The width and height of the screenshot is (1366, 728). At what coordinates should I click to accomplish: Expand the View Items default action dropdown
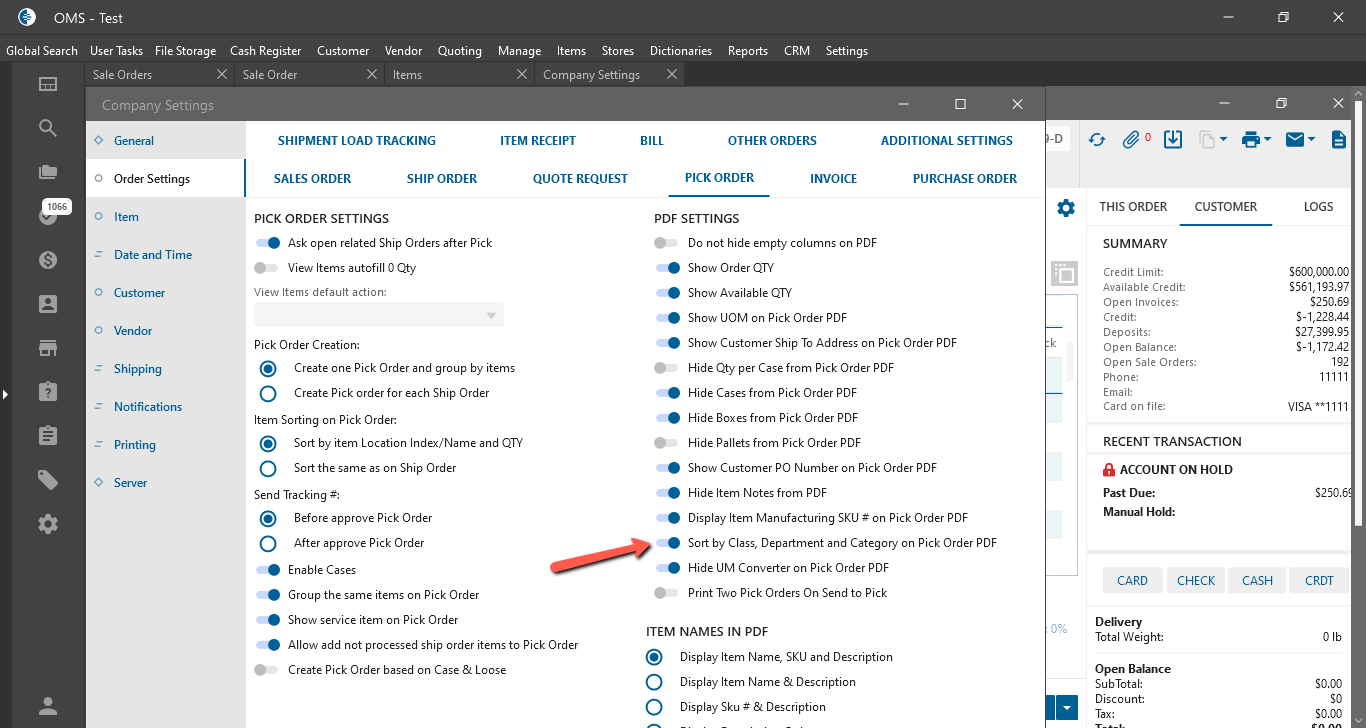click(x=490, y=316)
